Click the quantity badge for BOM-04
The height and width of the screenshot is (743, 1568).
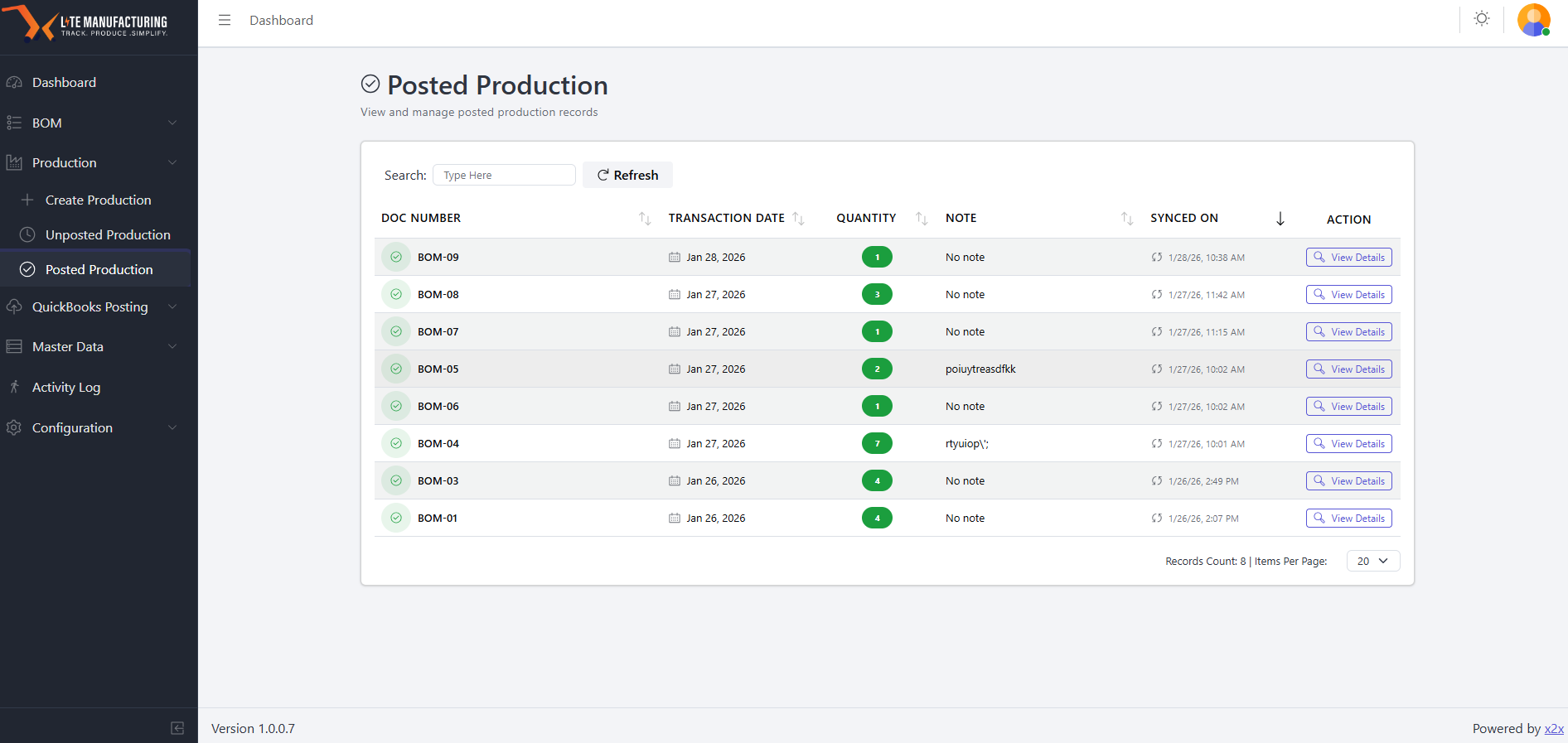pyautogui.click(x=877, y=444)
